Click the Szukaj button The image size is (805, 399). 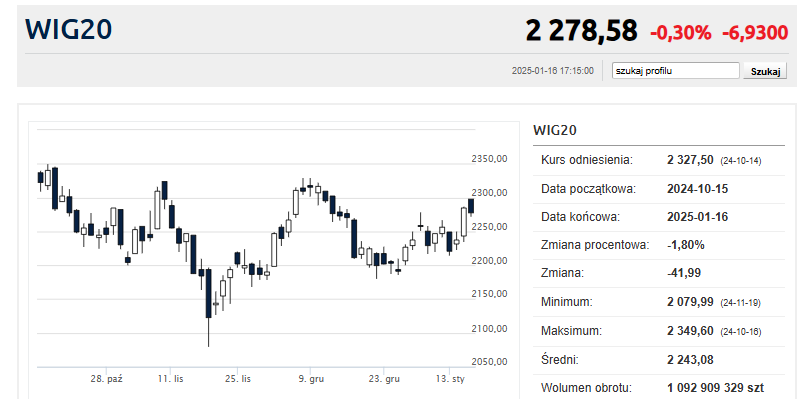[x=765, y=71]
